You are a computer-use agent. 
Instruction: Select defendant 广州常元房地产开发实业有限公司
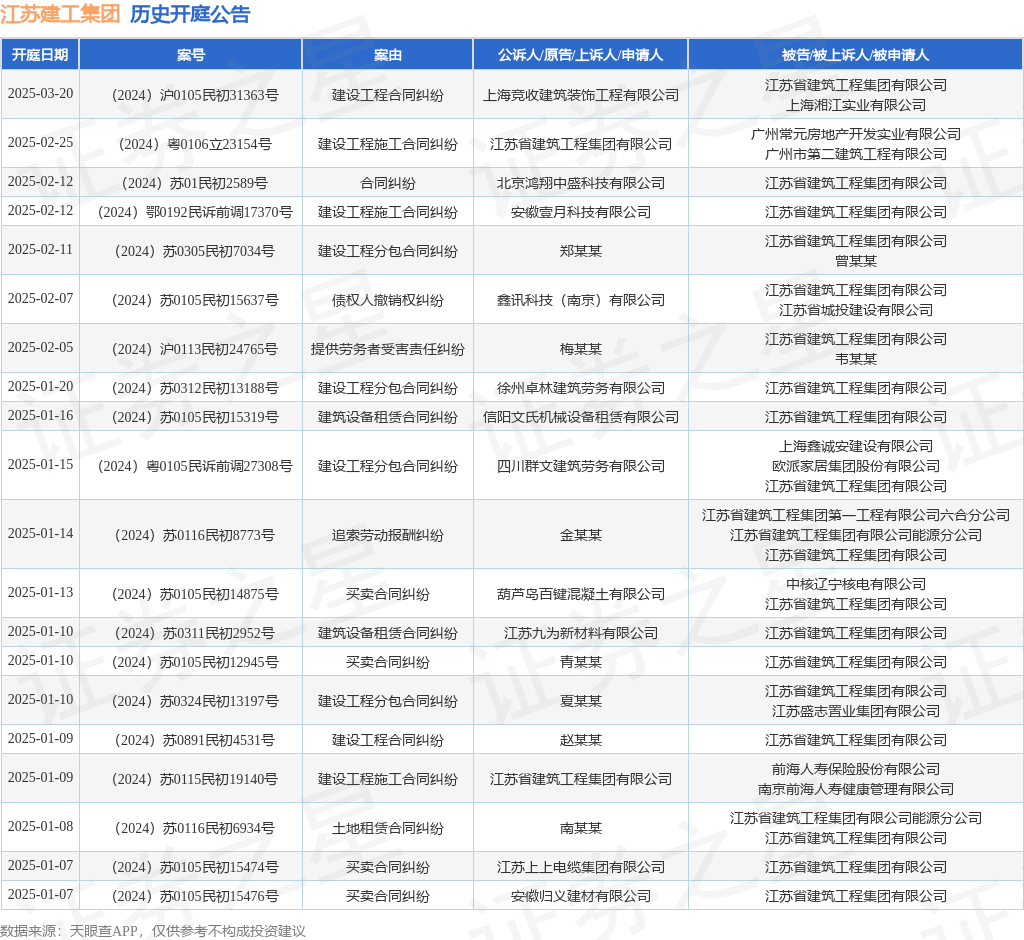click(x=856, y=135)
